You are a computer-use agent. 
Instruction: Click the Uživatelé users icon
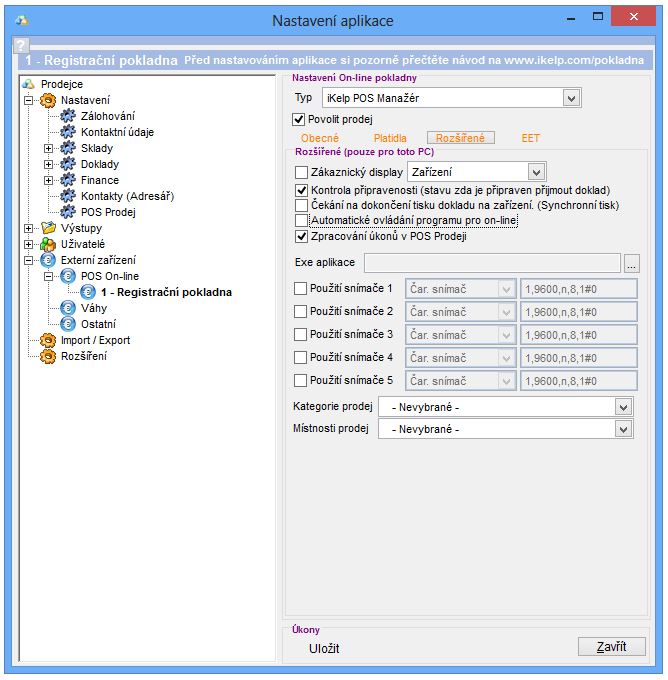48,244
